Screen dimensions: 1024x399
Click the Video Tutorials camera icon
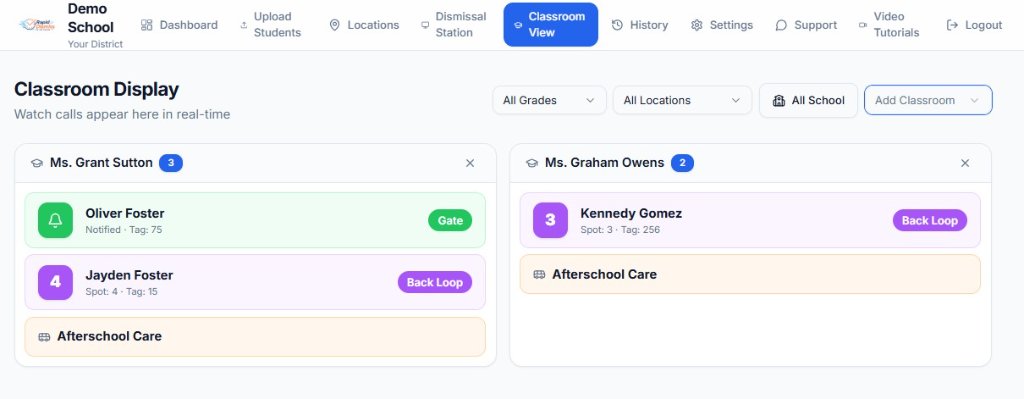pyautogui.click(x=863, y=25)
